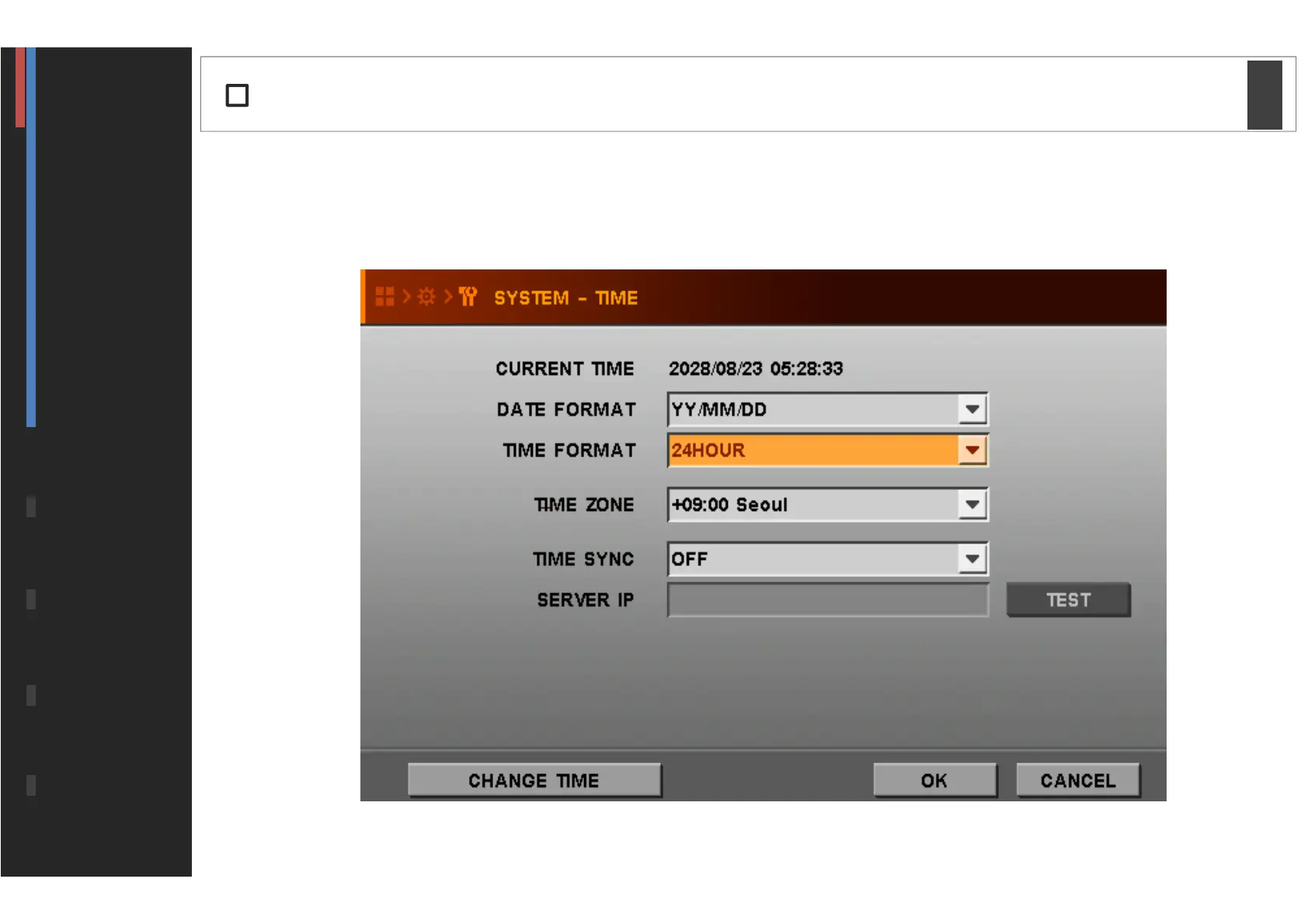
Task: Expand the +09:00 Seoul time zone list
Action: click(x=812, y=505)
